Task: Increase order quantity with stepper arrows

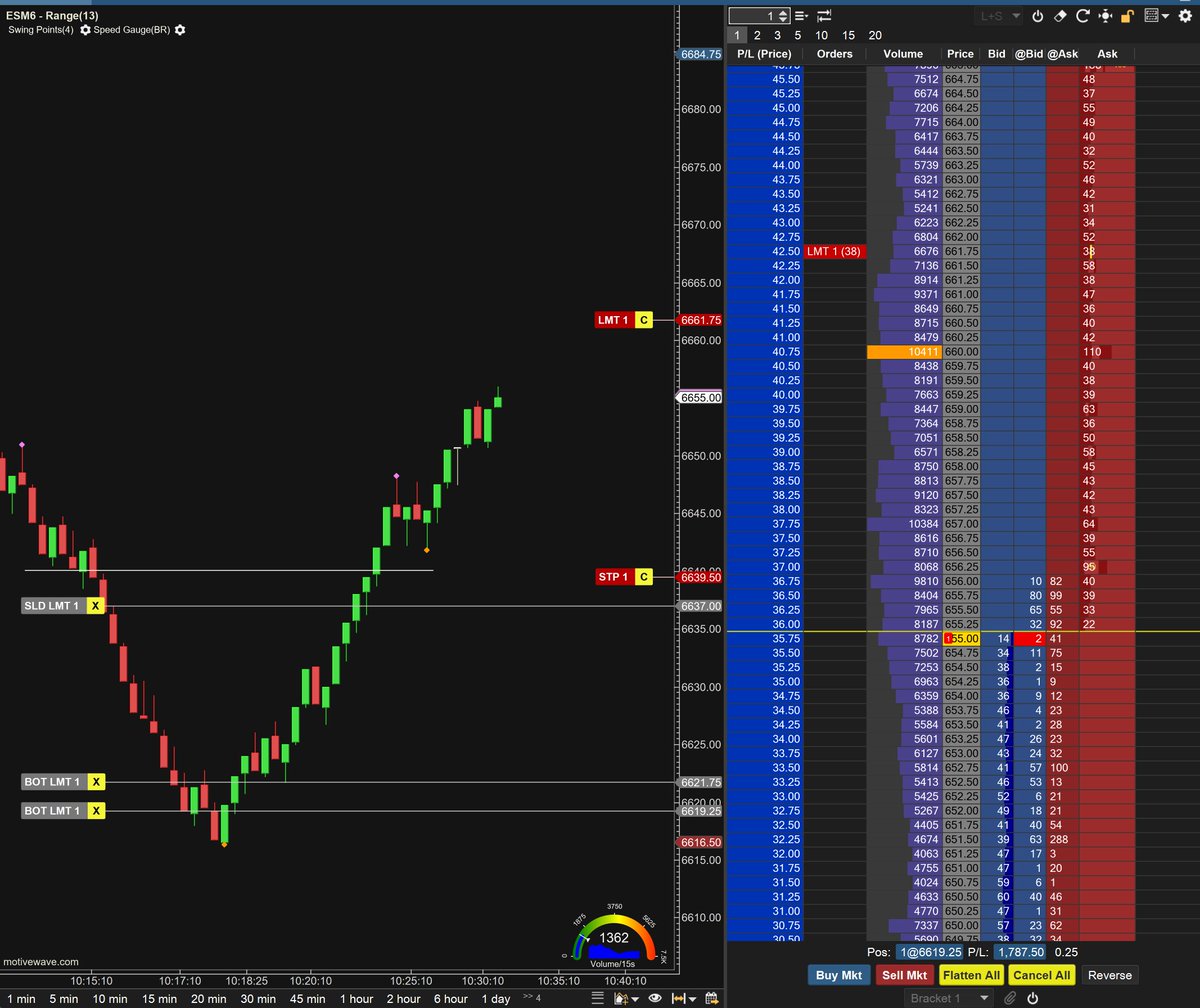Action: (x=783, y=13)
